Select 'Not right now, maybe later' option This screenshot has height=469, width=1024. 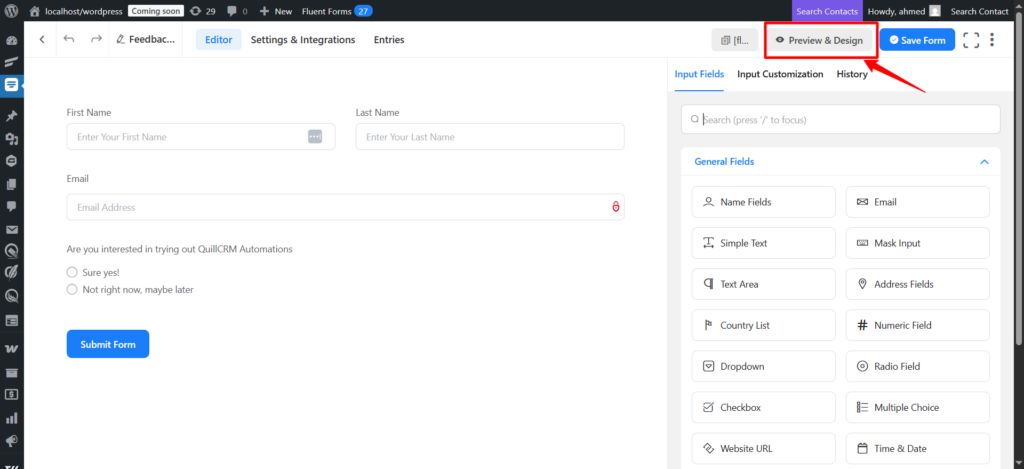(72, 289)
